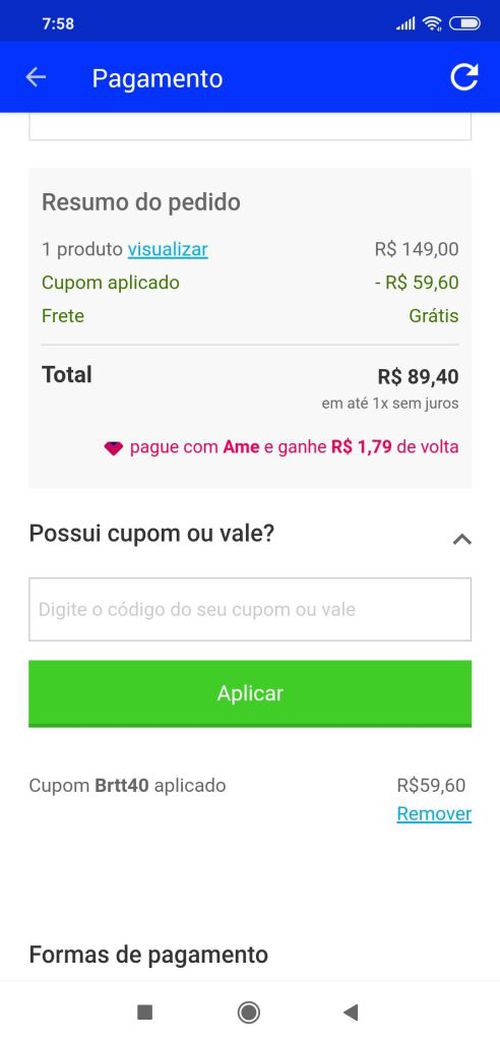Tap 'Possui cupom ou vale?' heading
The width and height of the screenshot is (500, 1041).
coord(151,533)
